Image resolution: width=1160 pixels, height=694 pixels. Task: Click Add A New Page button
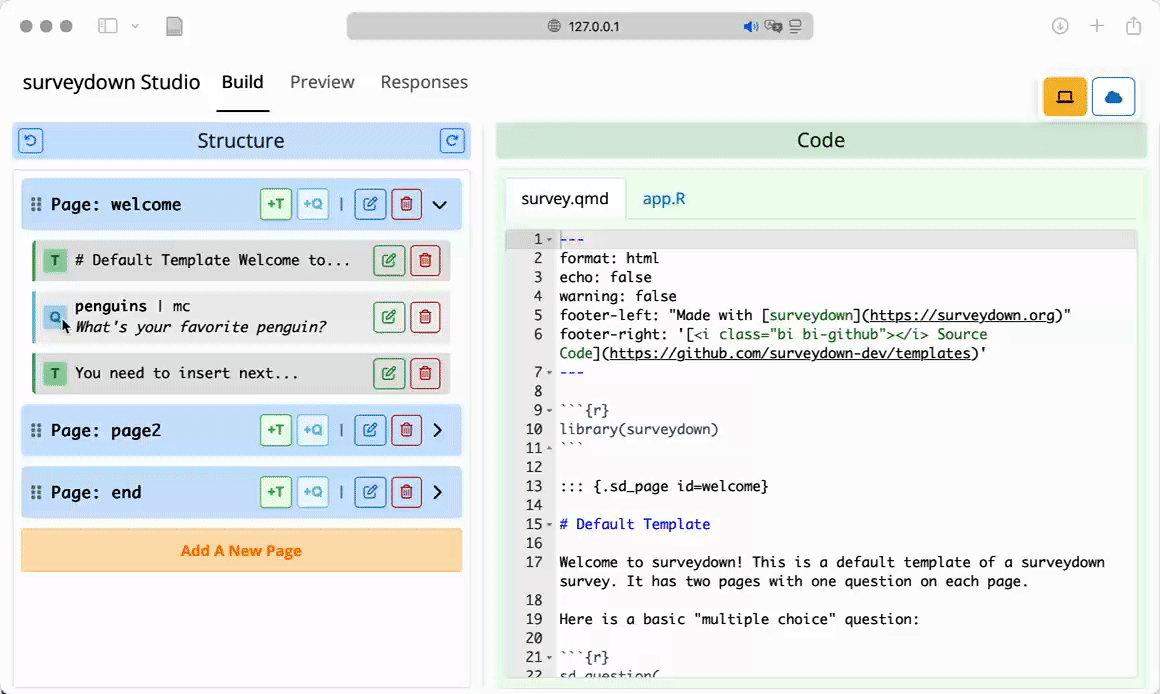click(x=241, y=550)
